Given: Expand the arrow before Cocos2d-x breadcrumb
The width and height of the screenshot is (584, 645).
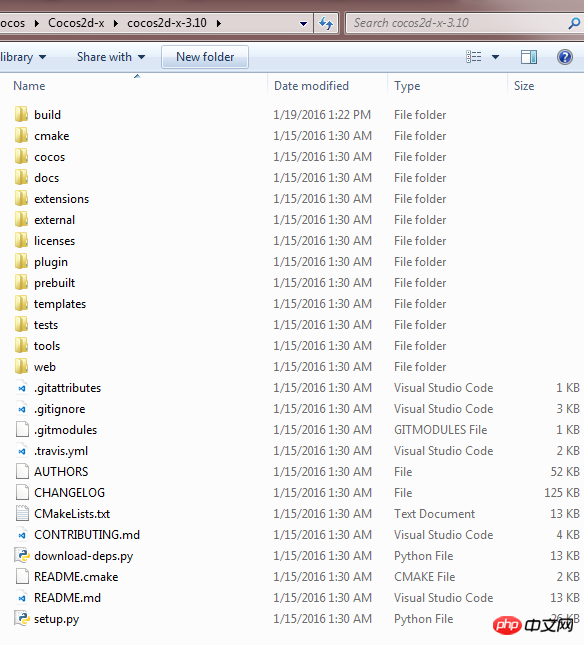Looking at the screenshot, I should (x=37, y=23).
